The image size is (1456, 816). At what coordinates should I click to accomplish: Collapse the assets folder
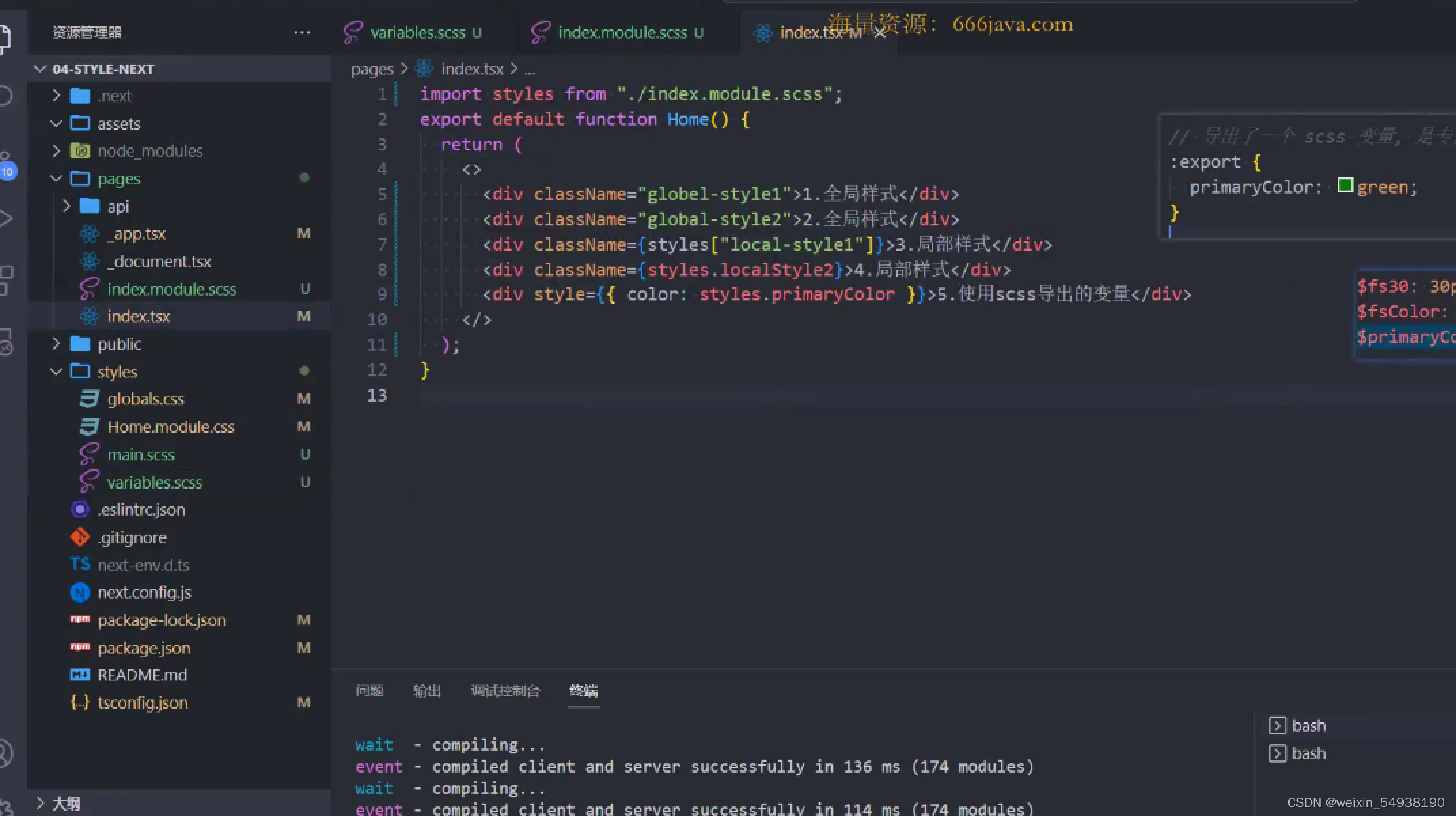point(56,124)
